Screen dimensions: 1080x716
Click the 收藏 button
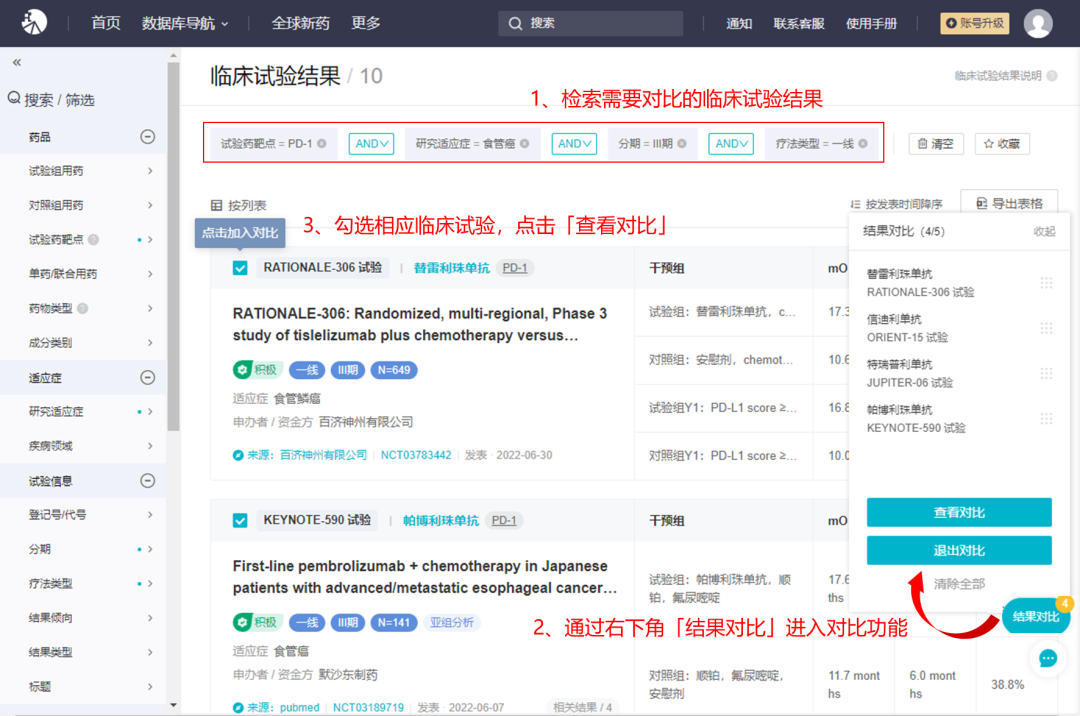pyautogui.click(x=1002, y=144)
